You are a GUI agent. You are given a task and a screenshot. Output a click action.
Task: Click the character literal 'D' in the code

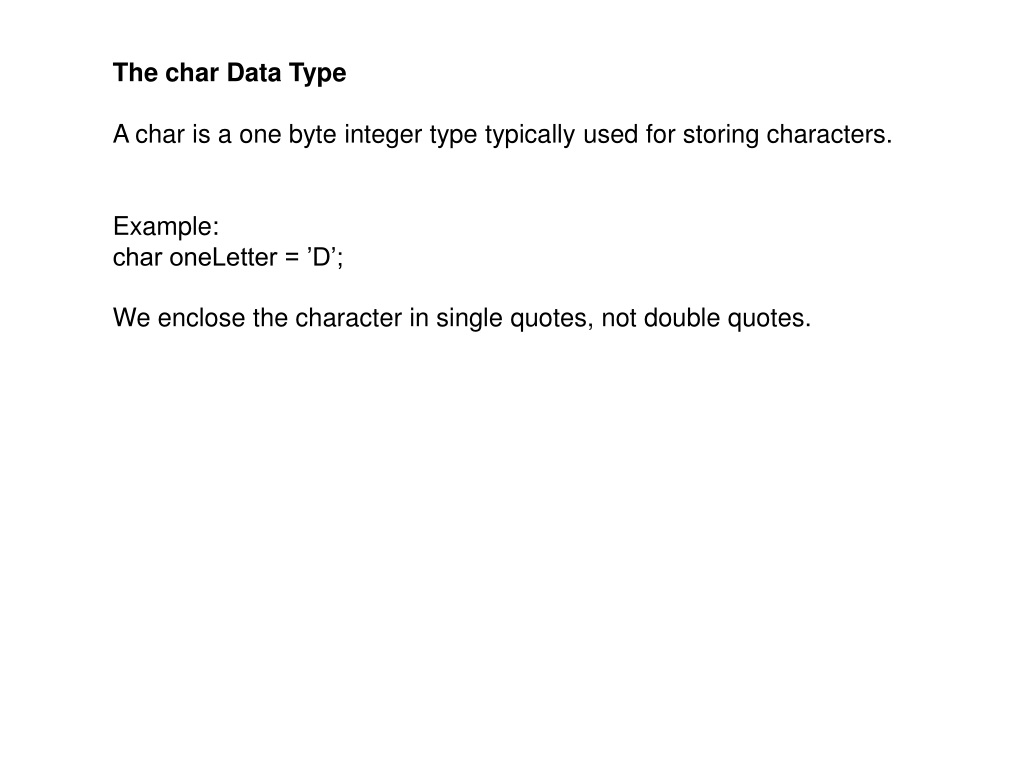tap(321, 257)
